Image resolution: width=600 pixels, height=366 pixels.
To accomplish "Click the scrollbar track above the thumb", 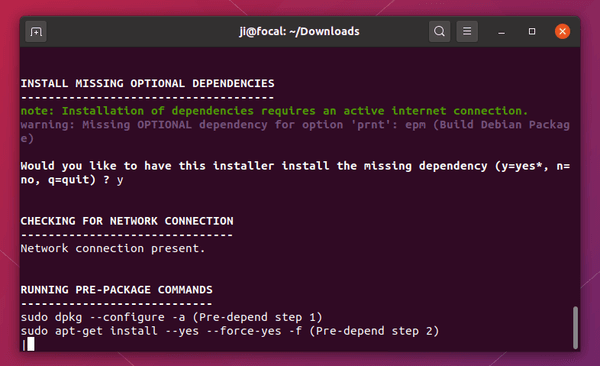I will pyautogui.click(x=575, y=176).
